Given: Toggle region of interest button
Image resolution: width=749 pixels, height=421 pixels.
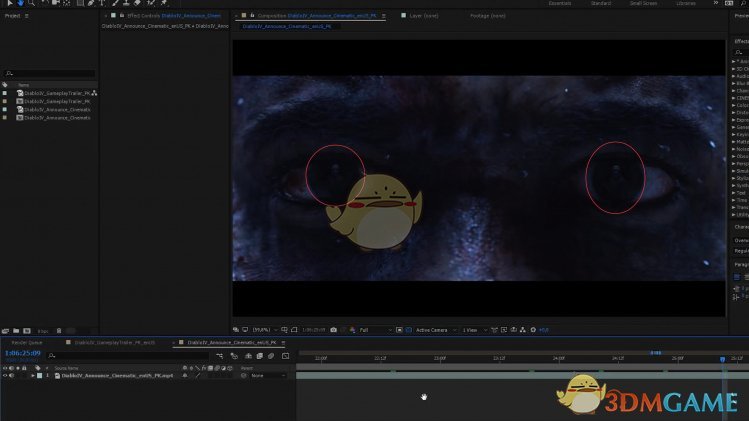Looking at the screenshot, I should tap(399, 330).
